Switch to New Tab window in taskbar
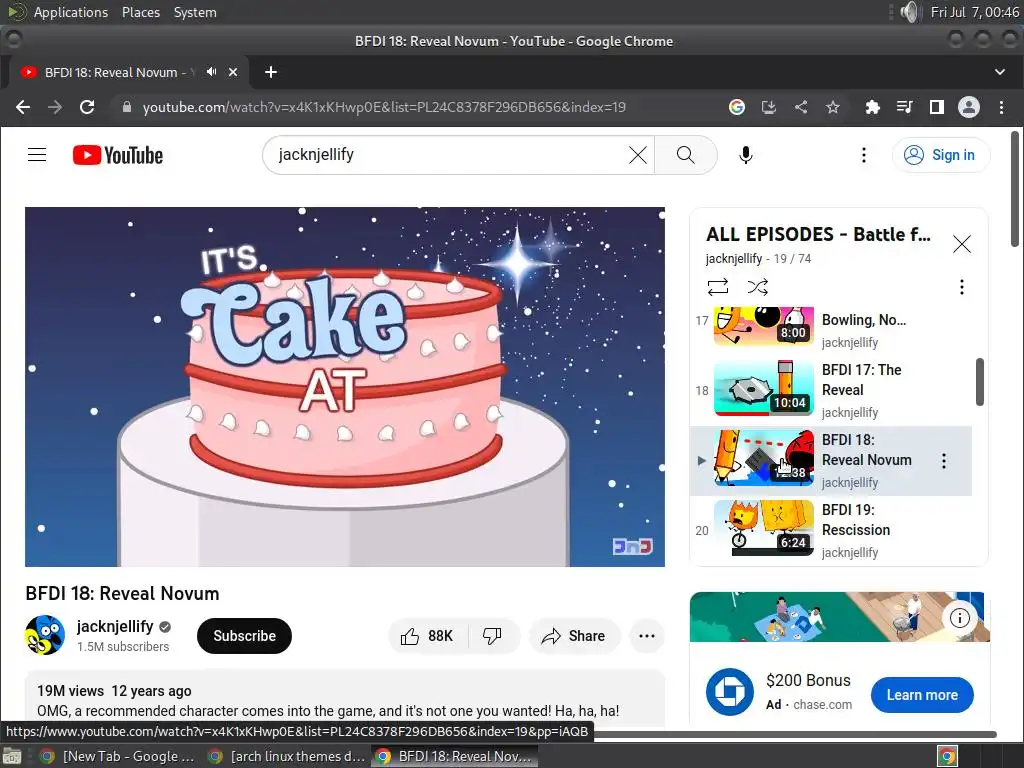 click(x=118, y=756)
